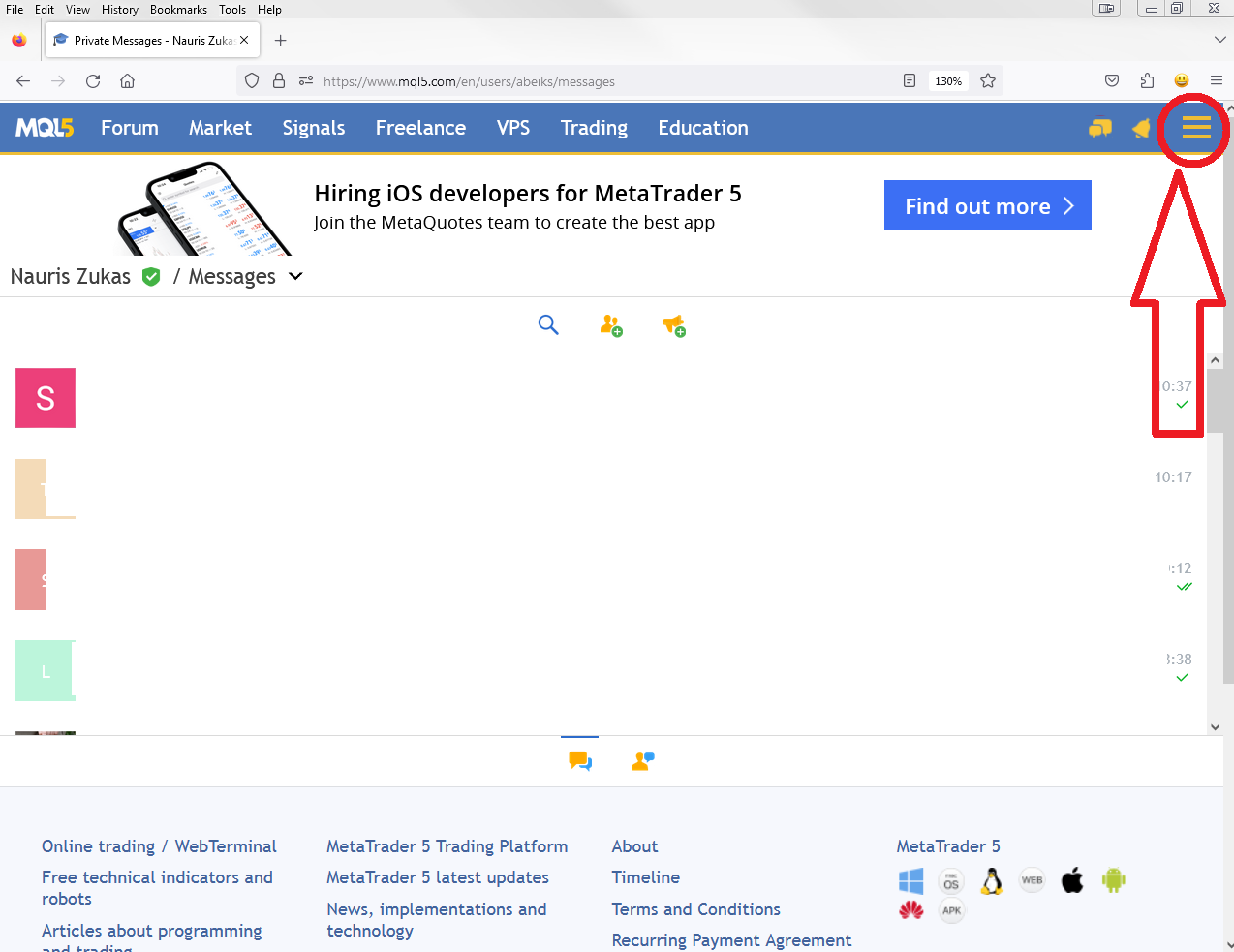Screen dimensions: 1234x952
Task: Save to Pocket icon
Action: pyautogui.click(x=1112, y=81)
